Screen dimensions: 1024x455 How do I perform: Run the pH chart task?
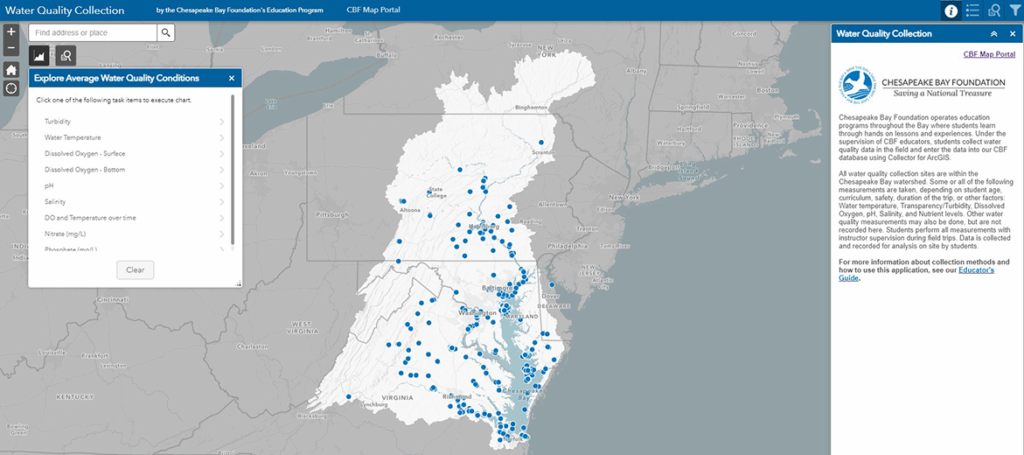134,186
